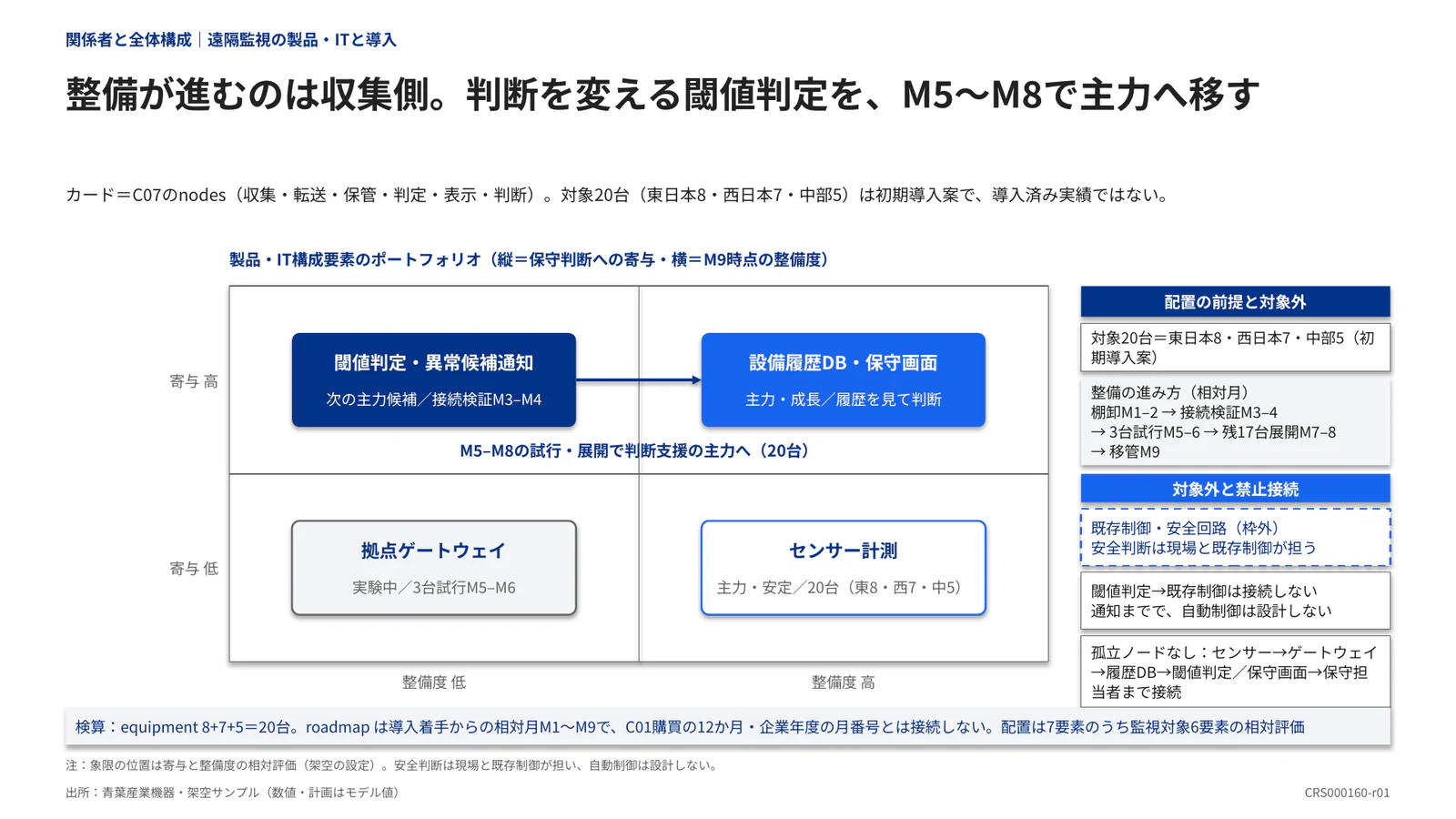Click the axis label '整備度 高'
The width and height of the screenshot is (1456, 819).
coord(844,682)
